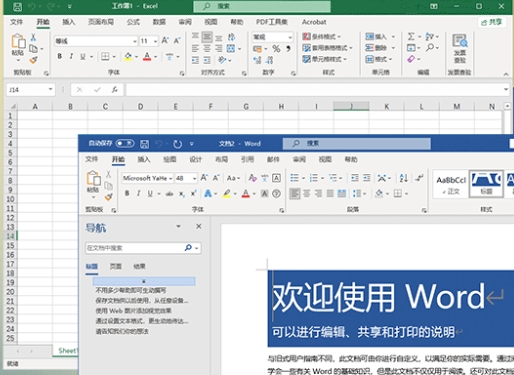Open Word font size dropdown
514x375 pixels.
pos(194,178)
